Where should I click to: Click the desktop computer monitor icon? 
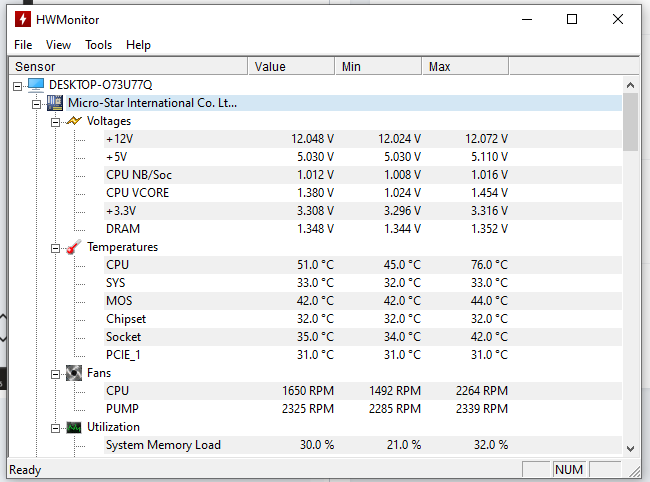coord(36,85)
